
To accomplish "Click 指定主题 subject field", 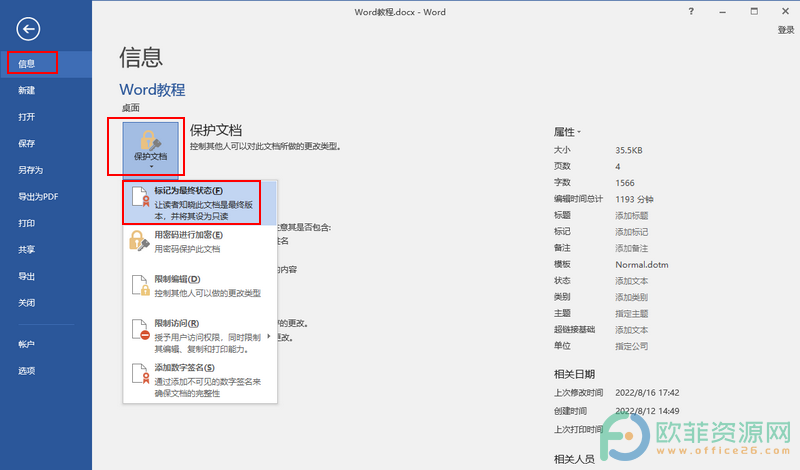I will tap(632, 314).
